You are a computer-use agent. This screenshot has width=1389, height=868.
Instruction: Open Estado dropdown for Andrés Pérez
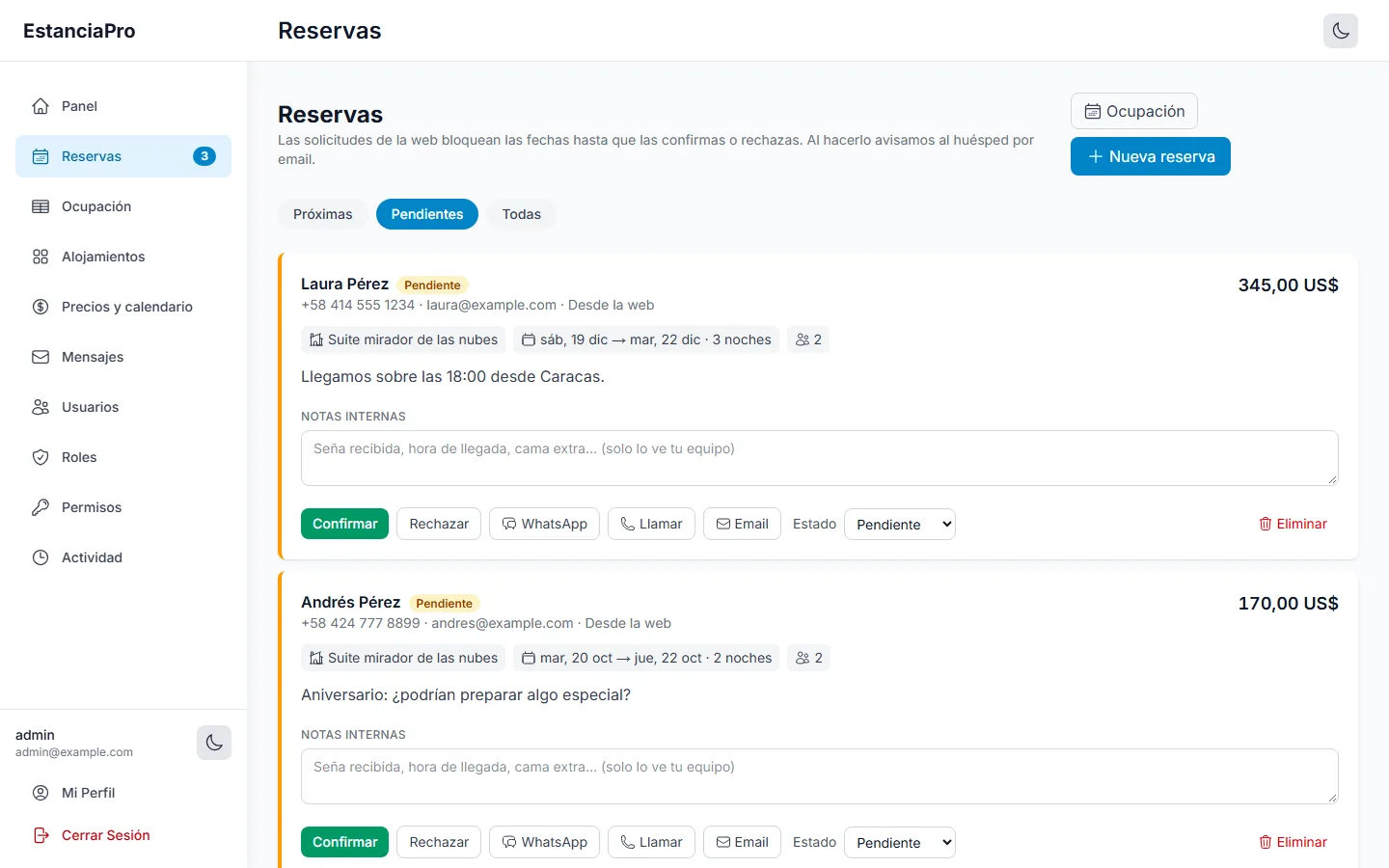click(900, 843)
